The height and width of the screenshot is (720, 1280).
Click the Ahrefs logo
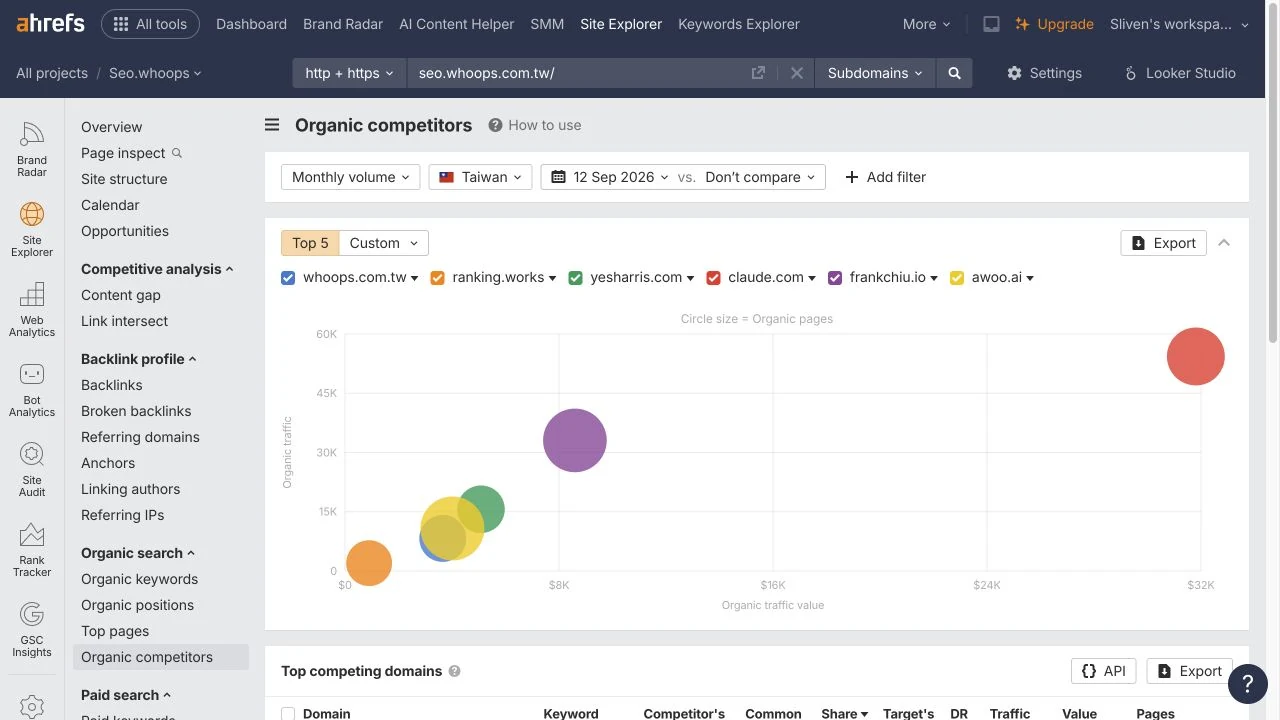tap(50, 23)
